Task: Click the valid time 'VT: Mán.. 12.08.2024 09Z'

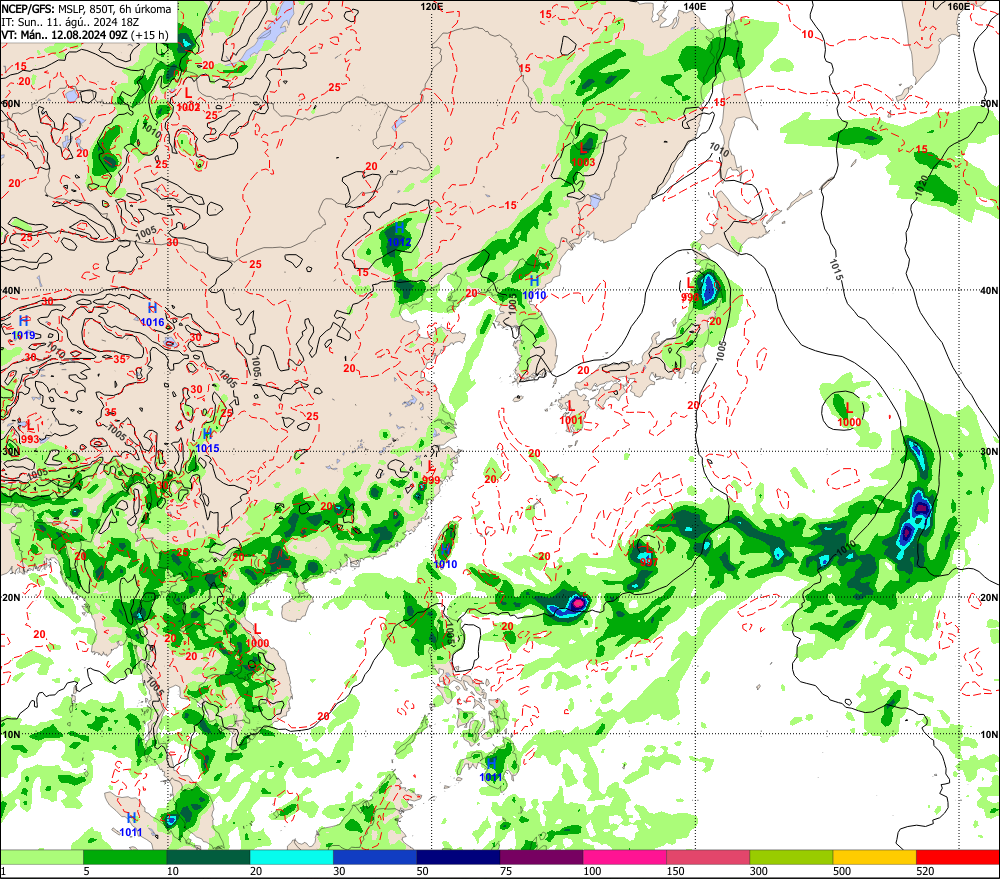Action: coord(64,34)
